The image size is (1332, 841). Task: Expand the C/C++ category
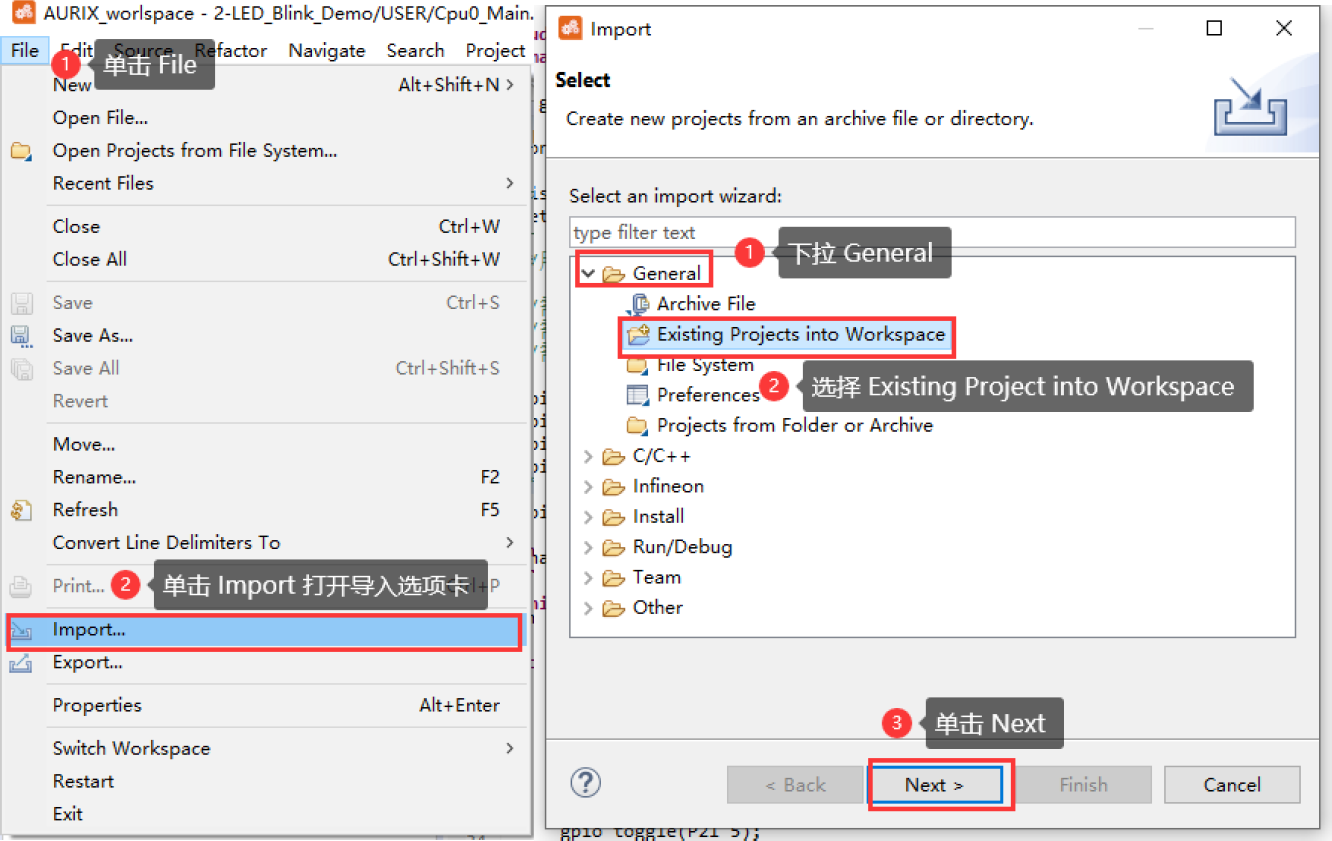click(588, 457)
